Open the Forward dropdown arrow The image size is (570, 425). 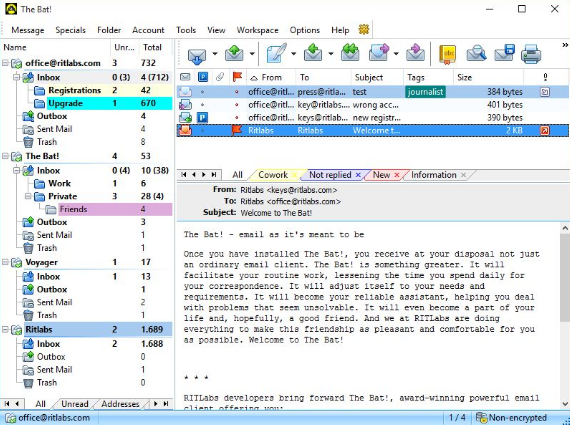(396, 54)
